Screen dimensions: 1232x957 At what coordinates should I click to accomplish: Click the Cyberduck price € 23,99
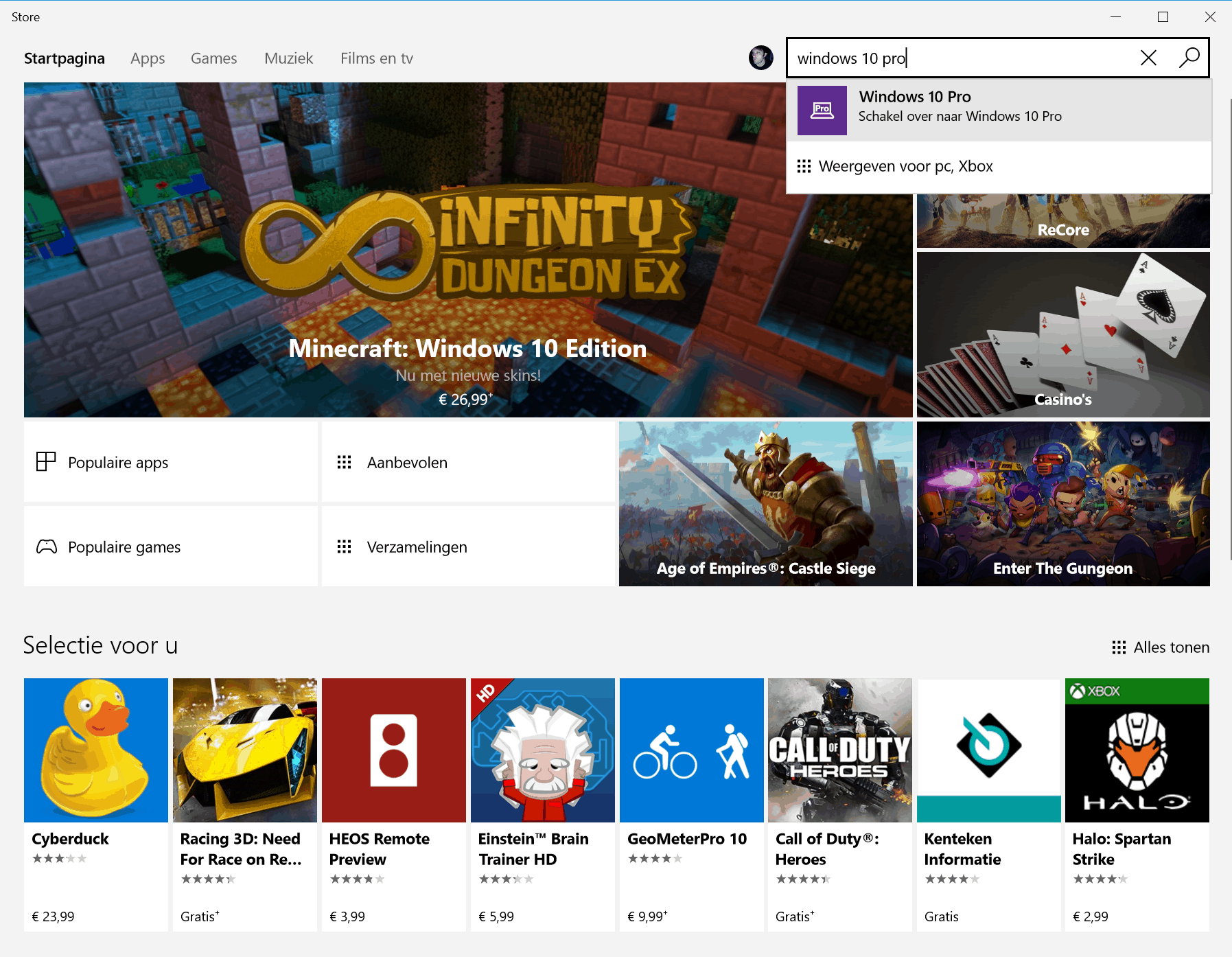click(x=53, y=916)
